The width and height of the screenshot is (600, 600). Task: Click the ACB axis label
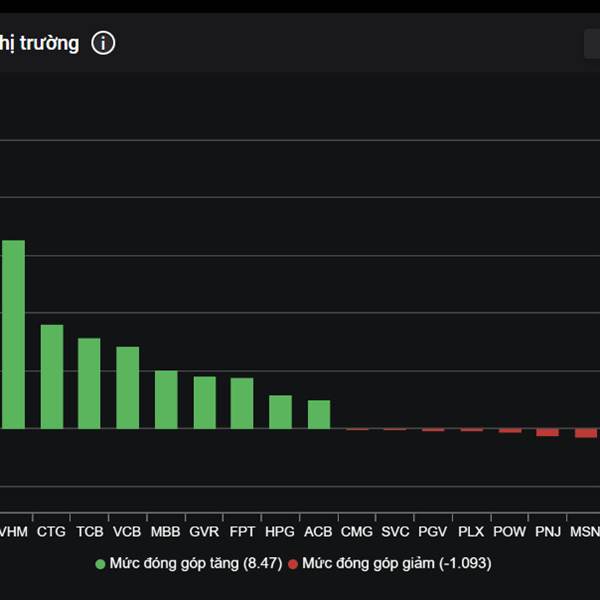coord(318,532)
